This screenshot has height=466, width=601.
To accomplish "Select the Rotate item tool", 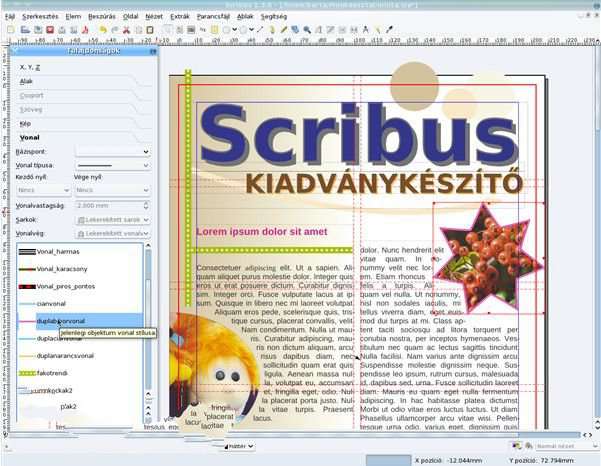I will (295, 30).
